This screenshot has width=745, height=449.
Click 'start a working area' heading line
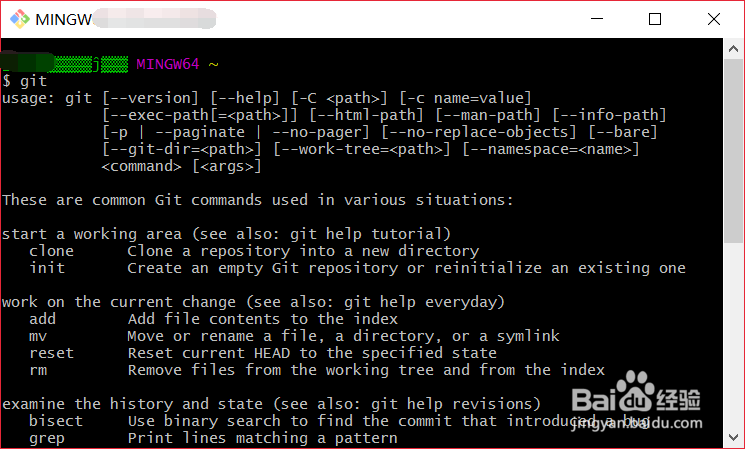[226, 235]
